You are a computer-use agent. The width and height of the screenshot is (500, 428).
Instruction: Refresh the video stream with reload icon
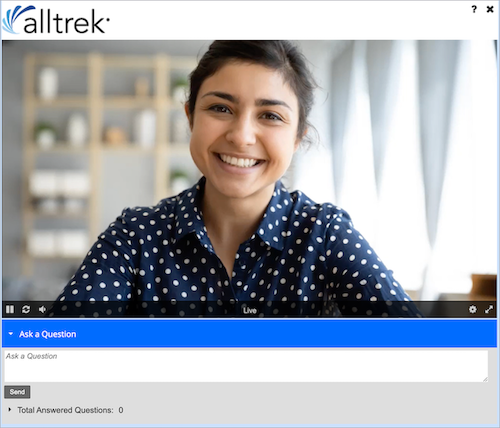(26, 309)
